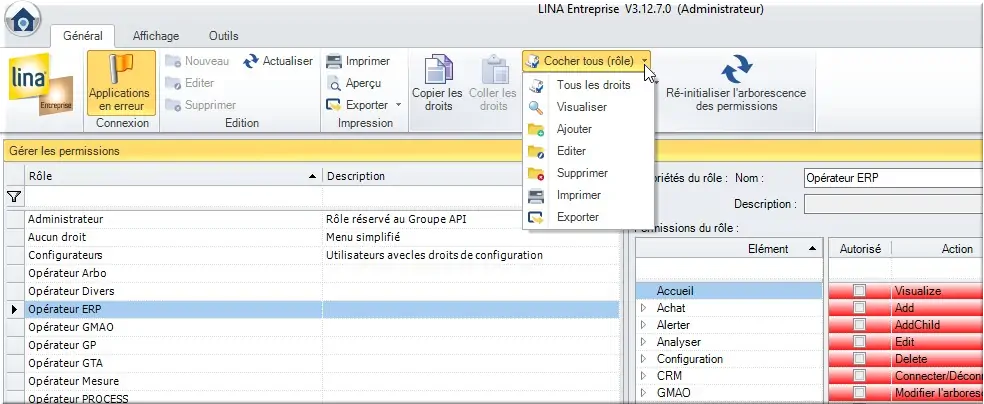Click the Description field in role properties

tap(894, 204)
